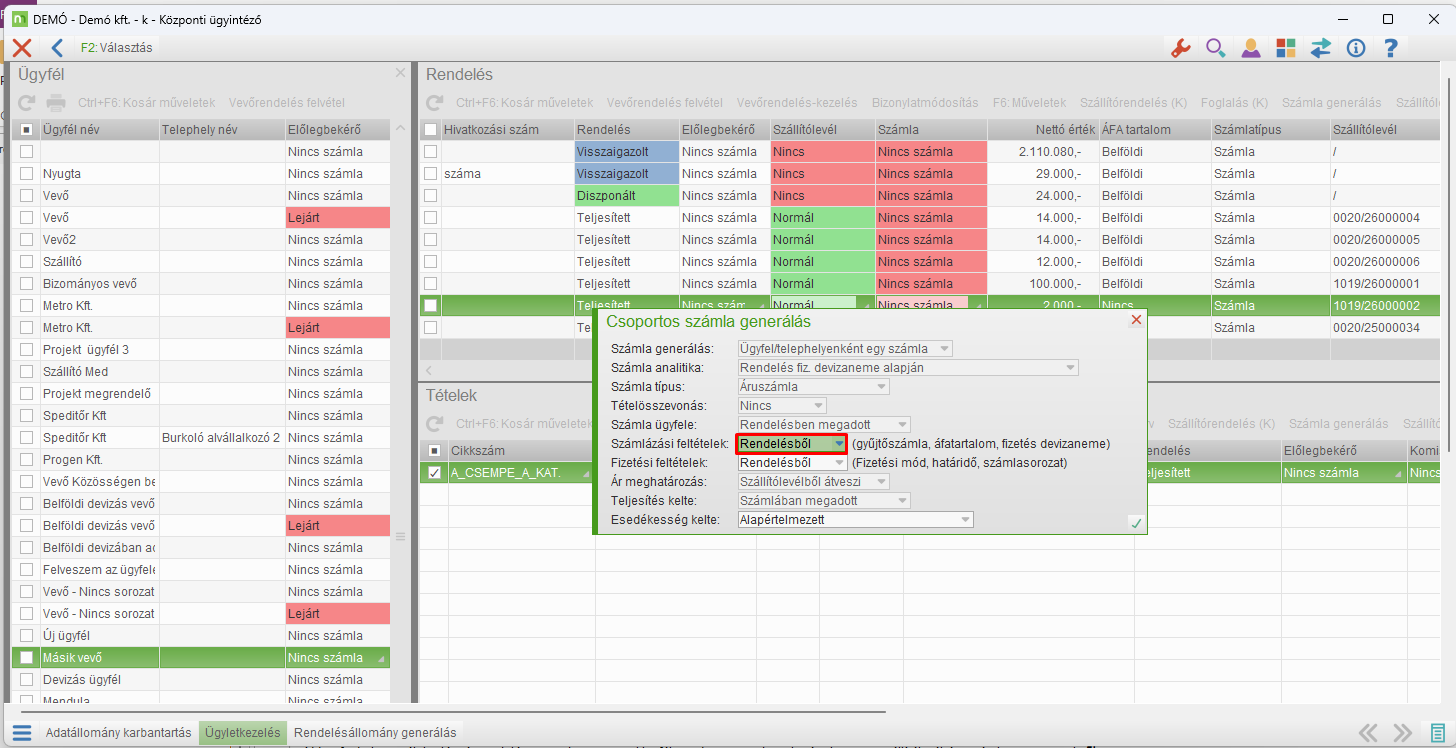
Task: Open the Esedékesség kelte dropdown
Action: [964, 520]
